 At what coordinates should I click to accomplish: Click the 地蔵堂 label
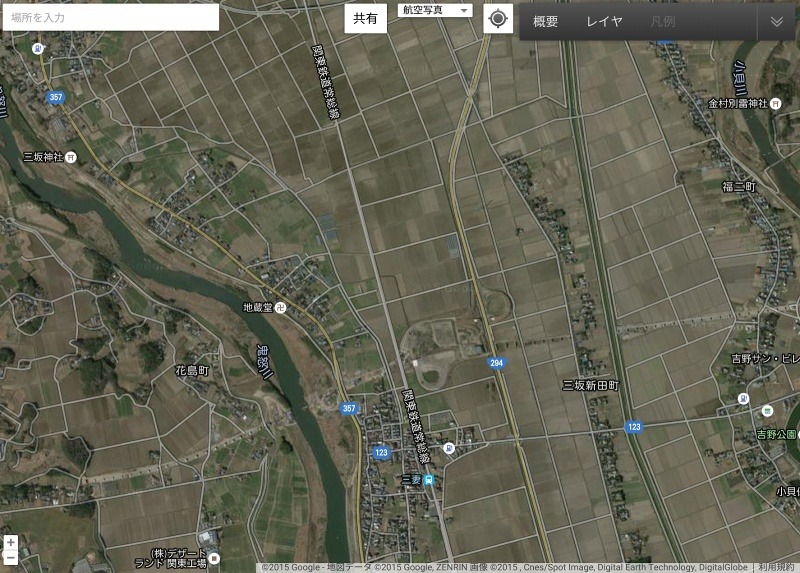(258, 307)
